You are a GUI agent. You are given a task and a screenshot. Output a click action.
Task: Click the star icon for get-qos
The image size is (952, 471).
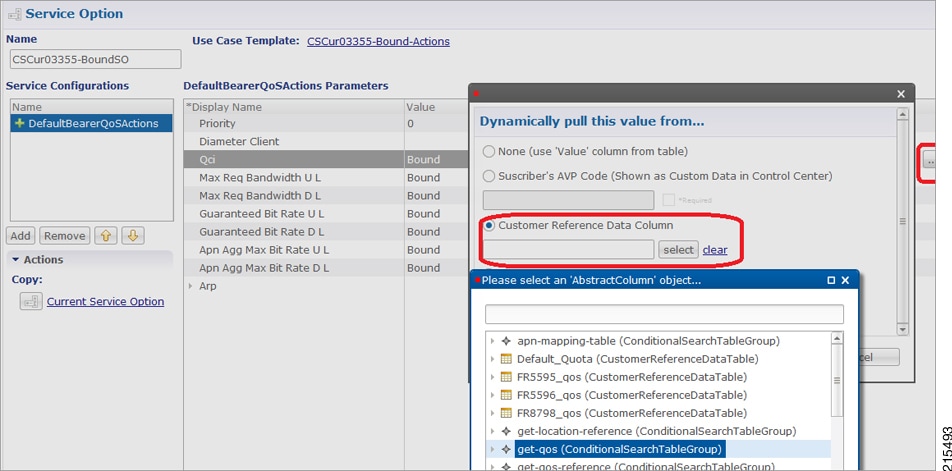(x=506, y=449)
